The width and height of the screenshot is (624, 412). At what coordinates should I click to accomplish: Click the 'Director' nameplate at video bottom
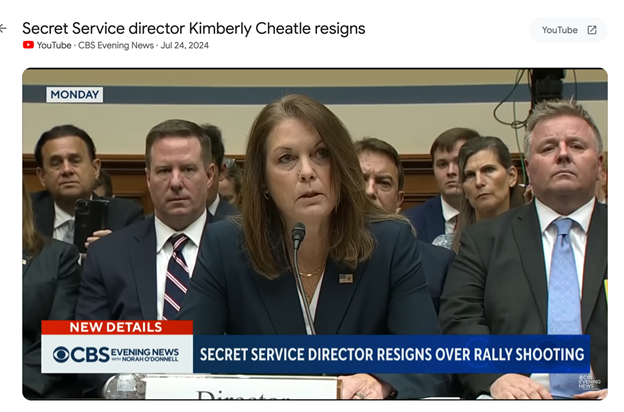[x=242, y=388]
